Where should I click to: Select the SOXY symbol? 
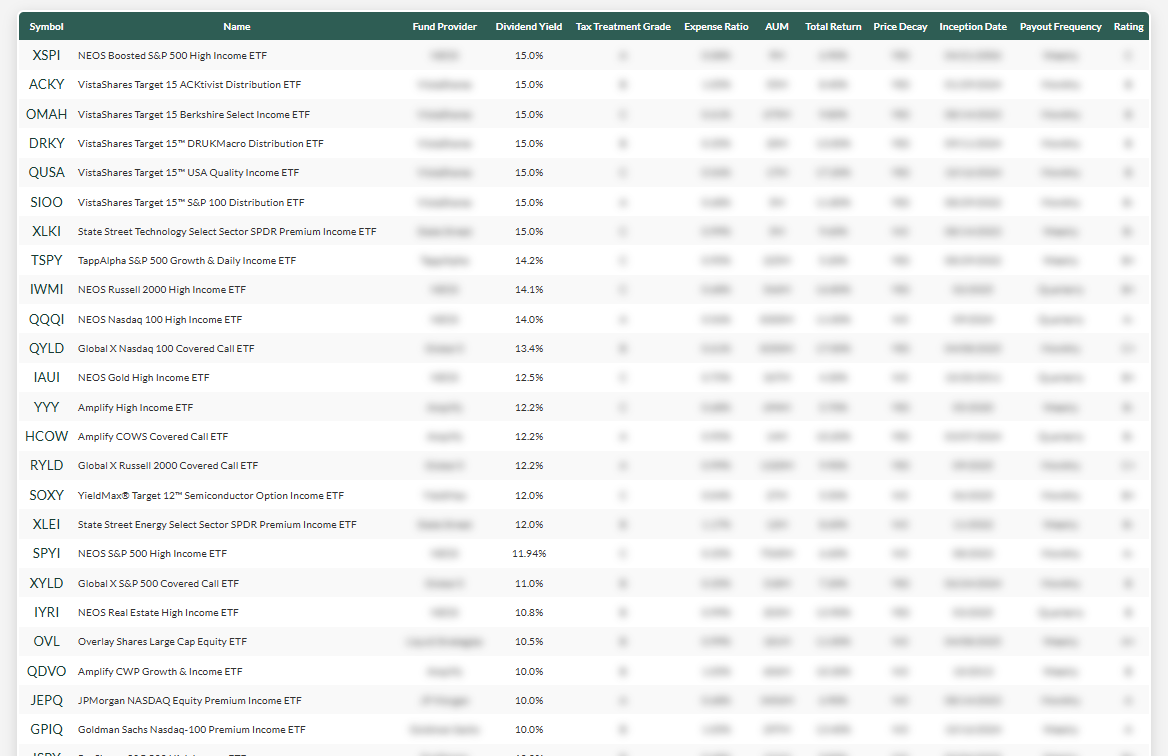(x=46, y=495)
